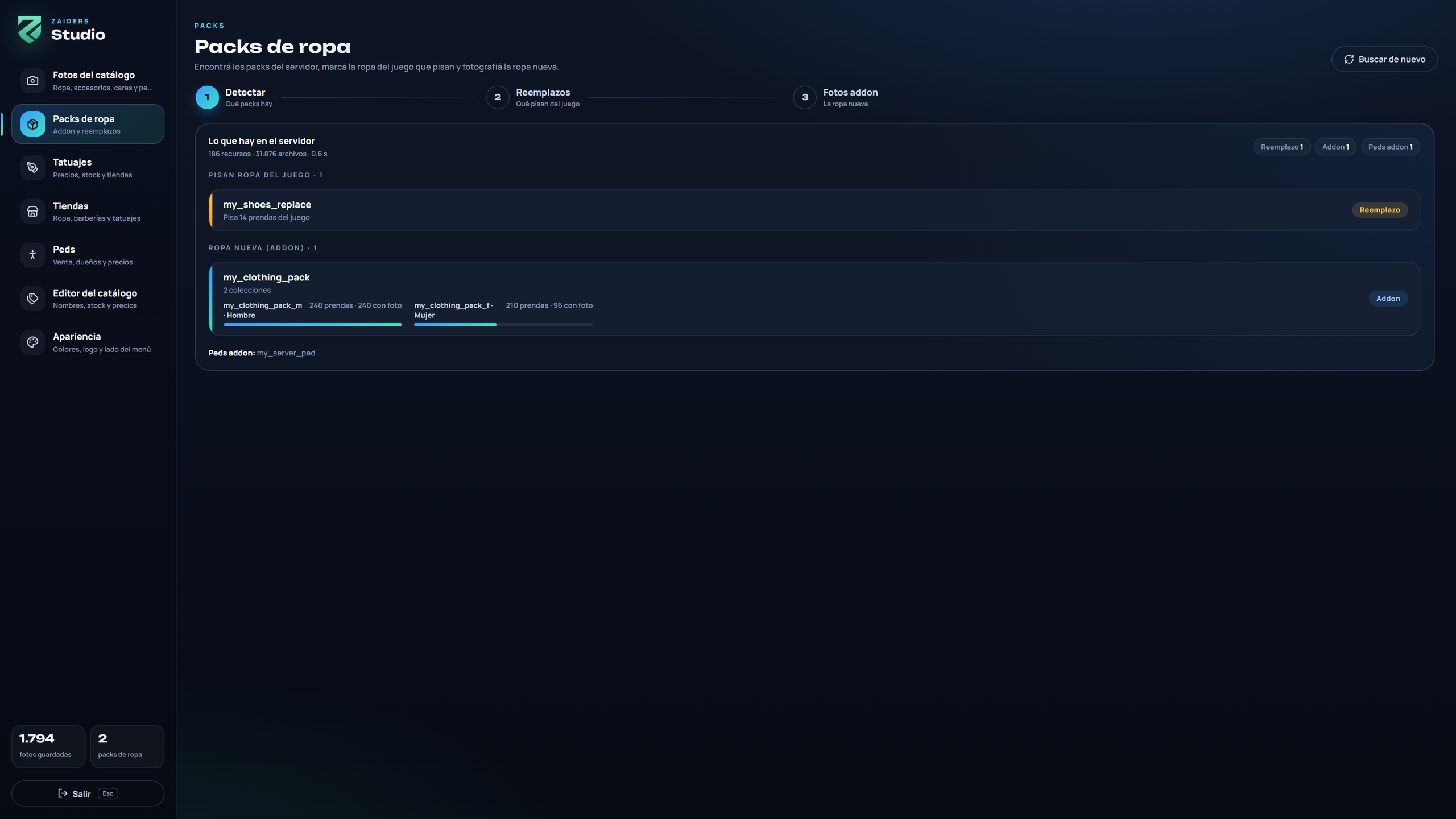Click the Zaiders Studio logo icon
Viewport: 1456px width, 819px height.
(x=30, y=29)
